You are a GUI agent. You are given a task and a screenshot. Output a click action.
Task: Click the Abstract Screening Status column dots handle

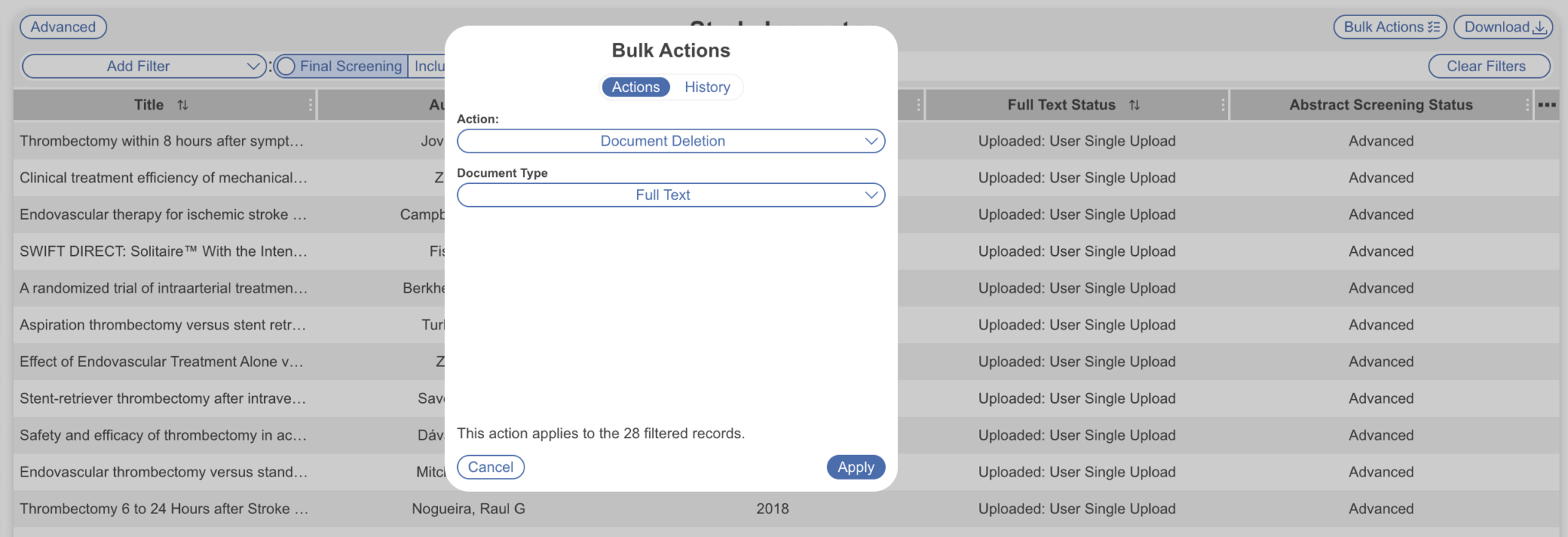pos(1527,105)
